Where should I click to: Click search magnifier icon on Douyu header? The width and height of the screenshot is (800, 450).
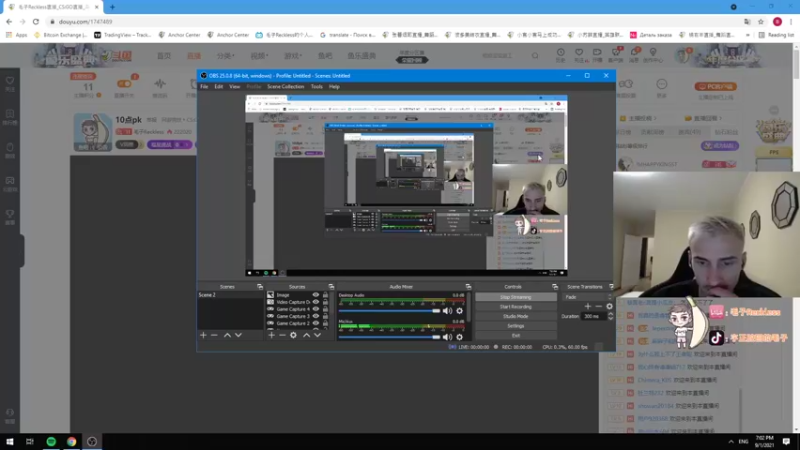535,56
